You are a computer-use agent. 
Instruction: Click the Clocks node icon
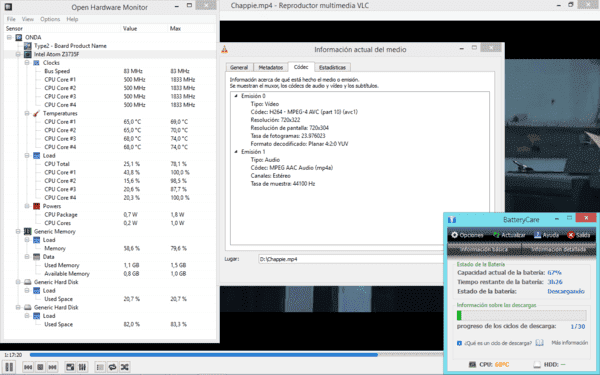(x=36, y=62)
